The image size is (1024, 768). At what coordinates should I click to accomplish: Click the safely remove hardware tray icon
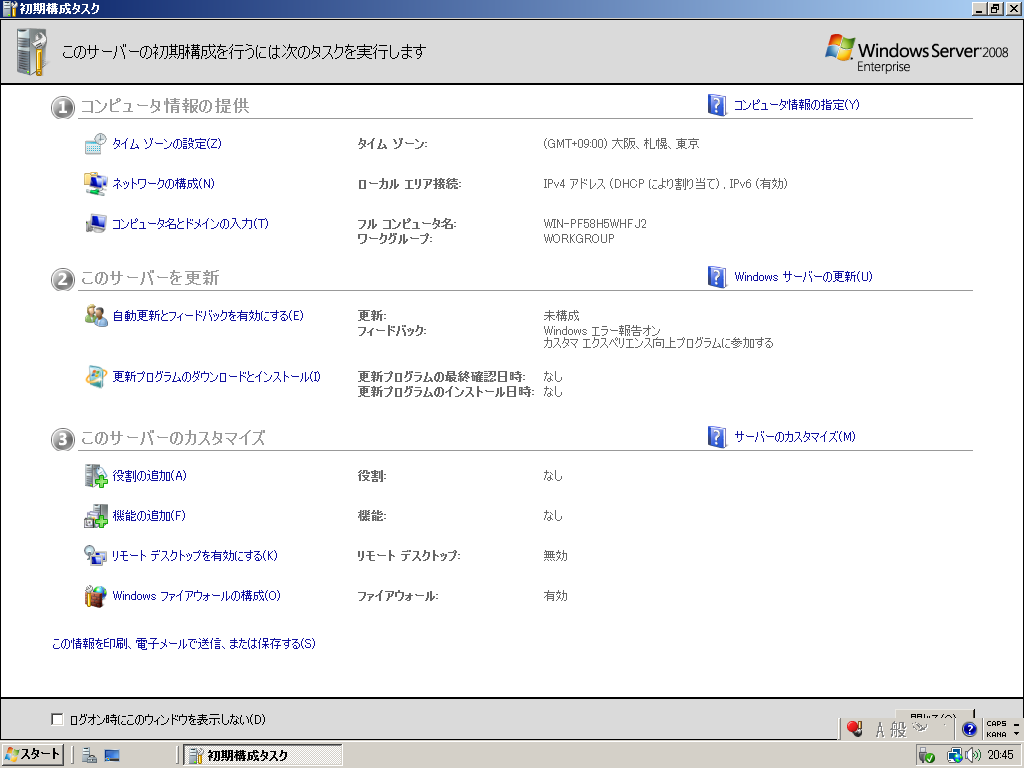[x=926, y=756]
